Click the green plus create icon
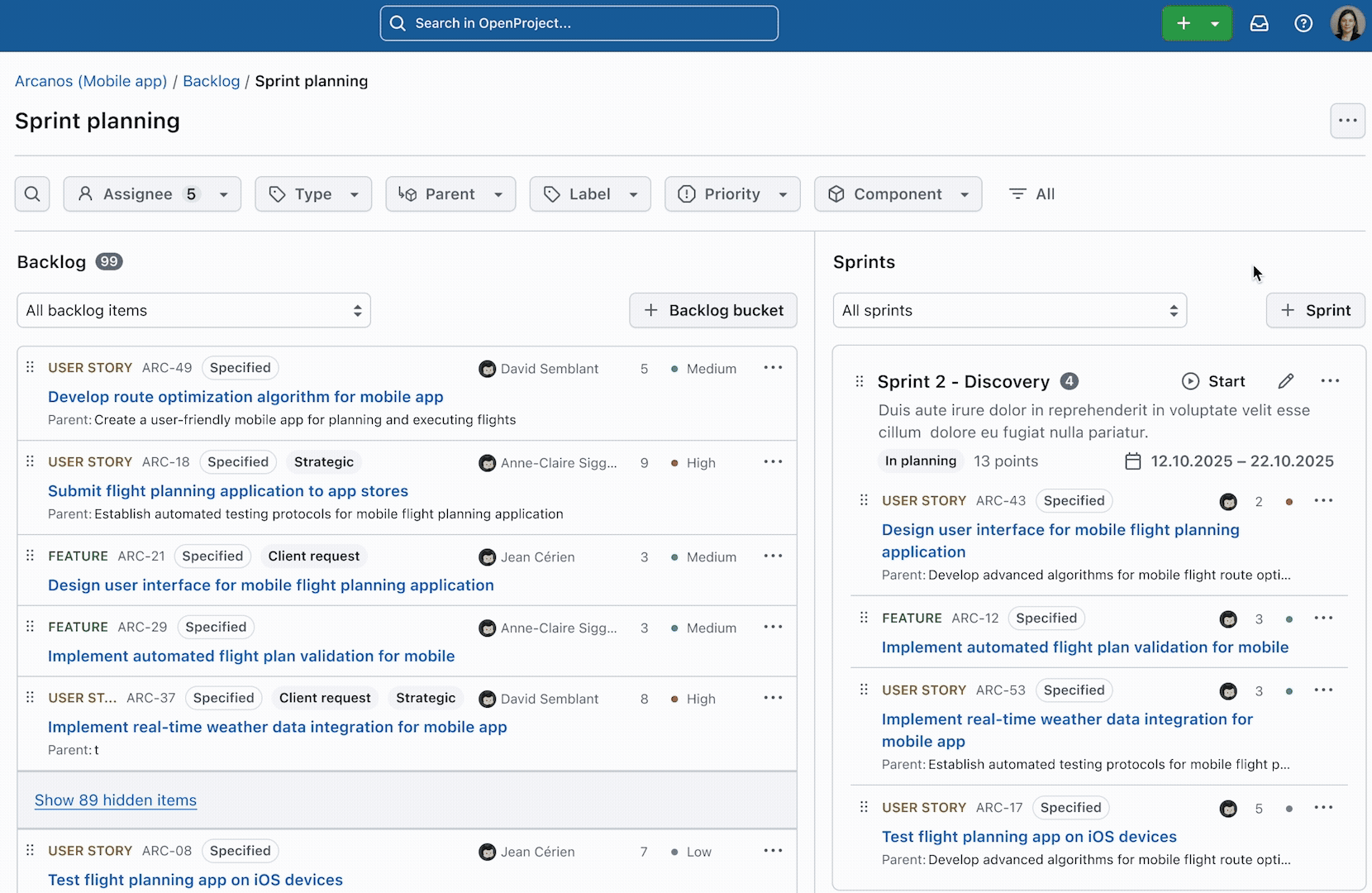The width and height of the screenshot is (1372, 893). tap(1185, 23)
